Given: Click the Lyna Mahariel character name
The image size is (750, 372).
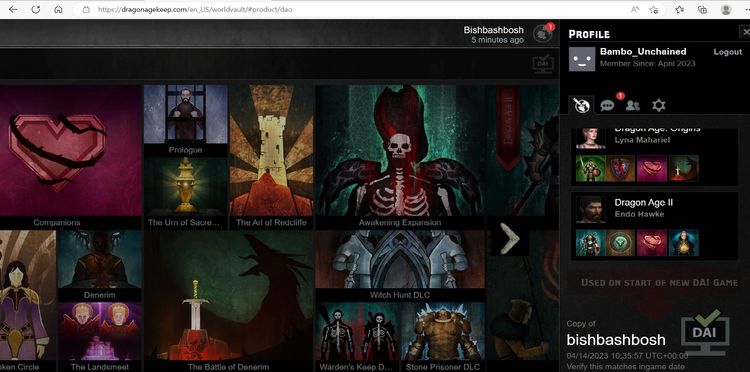Looking at the screenshot, I should 642,140.
